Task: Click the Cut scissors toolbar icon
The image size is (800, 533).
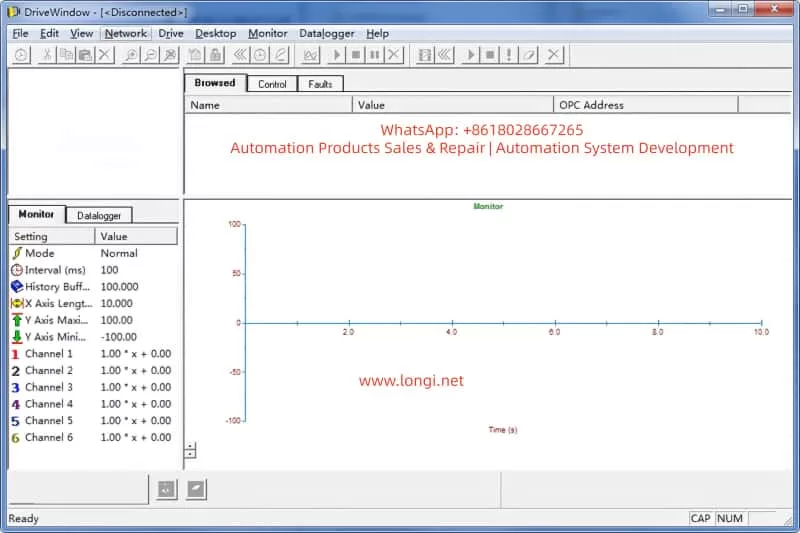Action: pos(47,55)
